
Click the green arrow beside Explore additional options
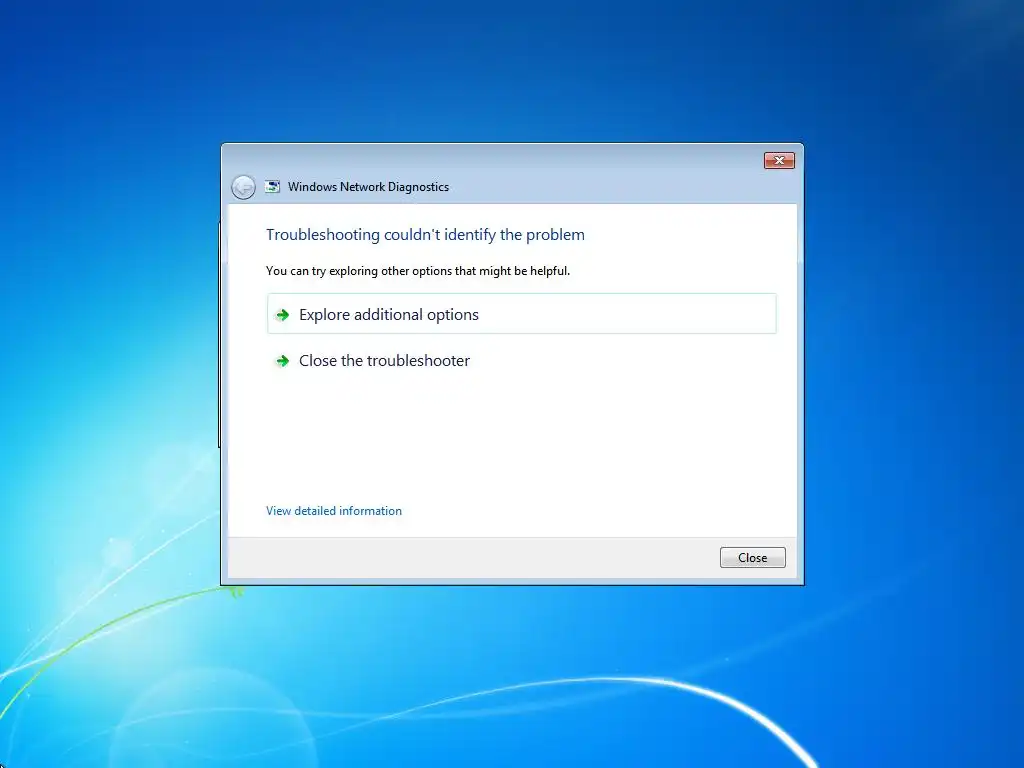pos(282,315)
